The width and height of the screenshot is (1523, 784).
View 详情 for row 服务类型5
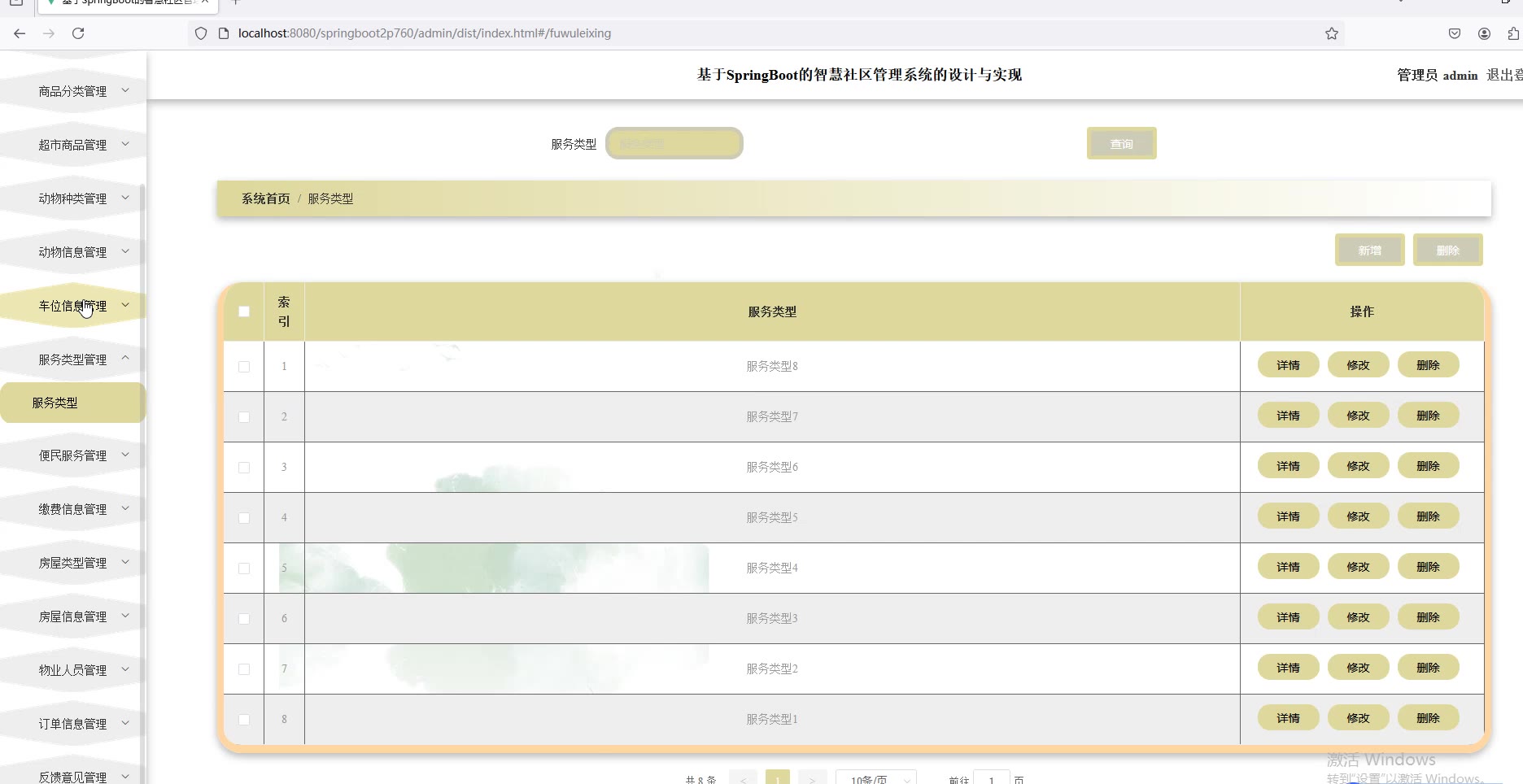[1289, 516]
